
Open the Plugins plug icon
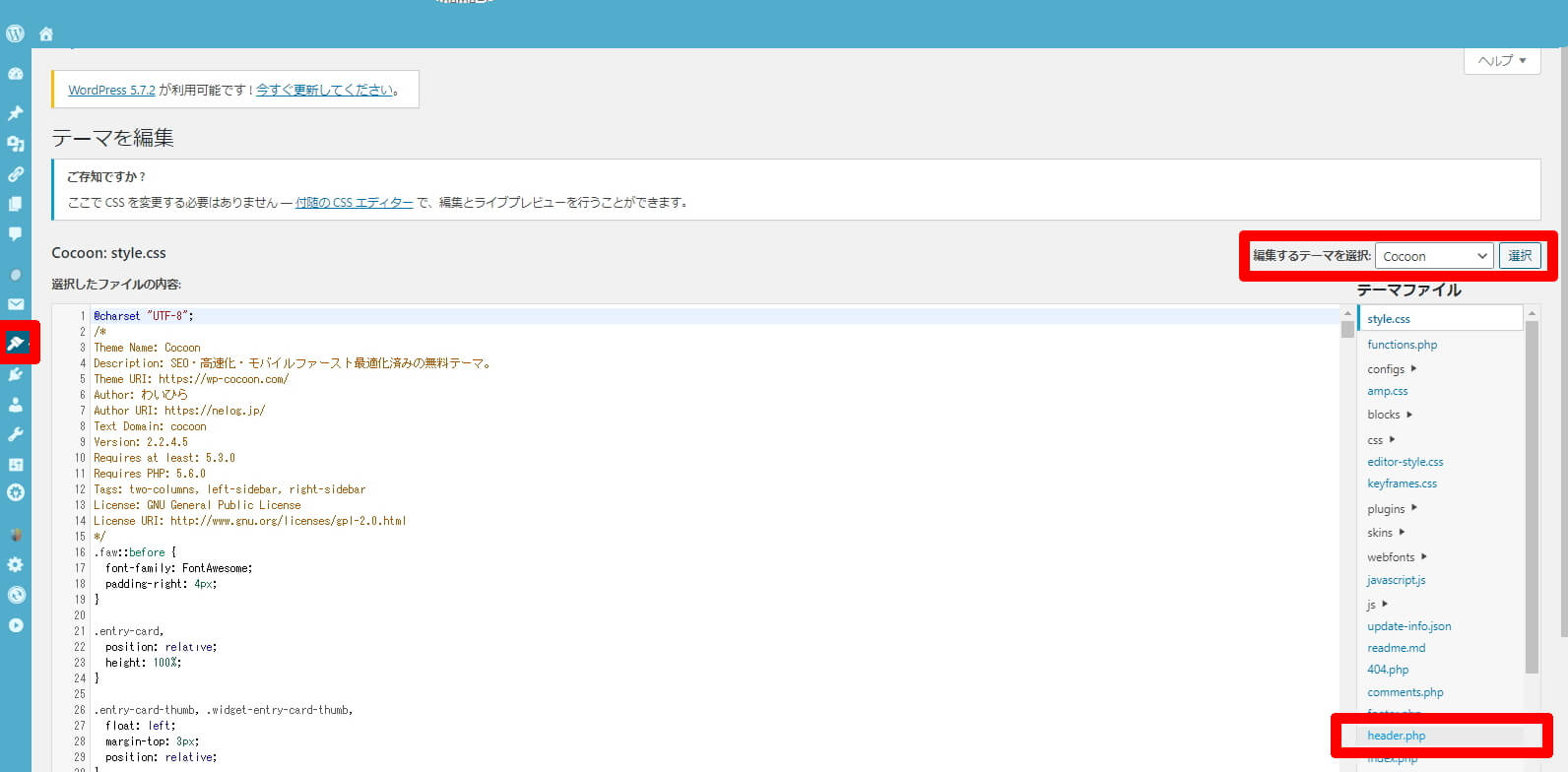pos(16,374)
